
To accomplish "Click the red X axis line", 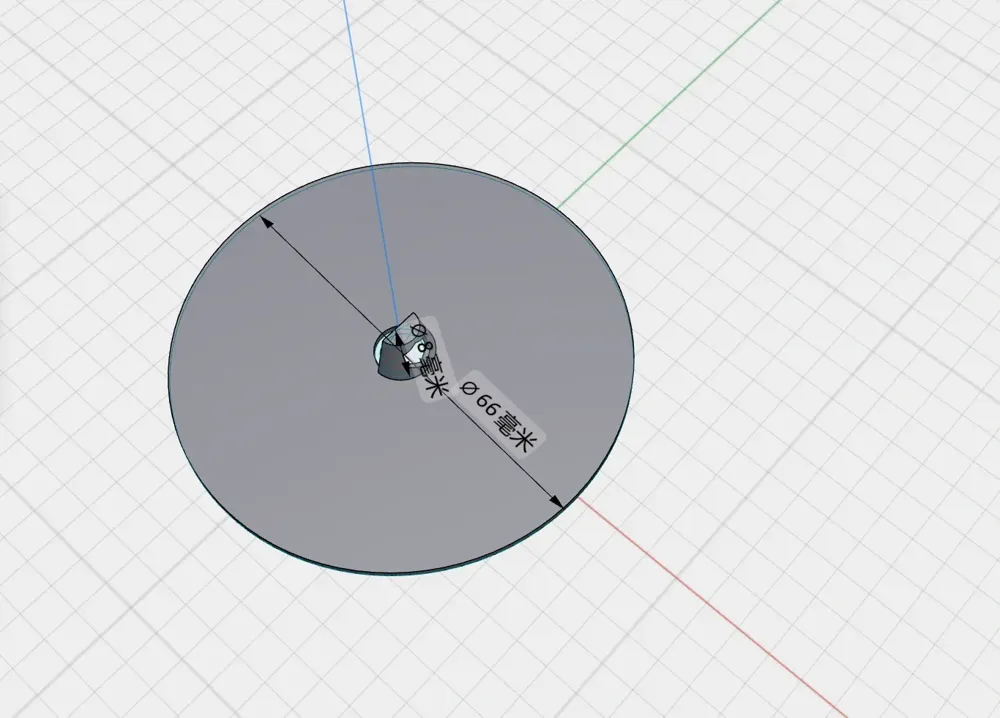I will point(714,610).
